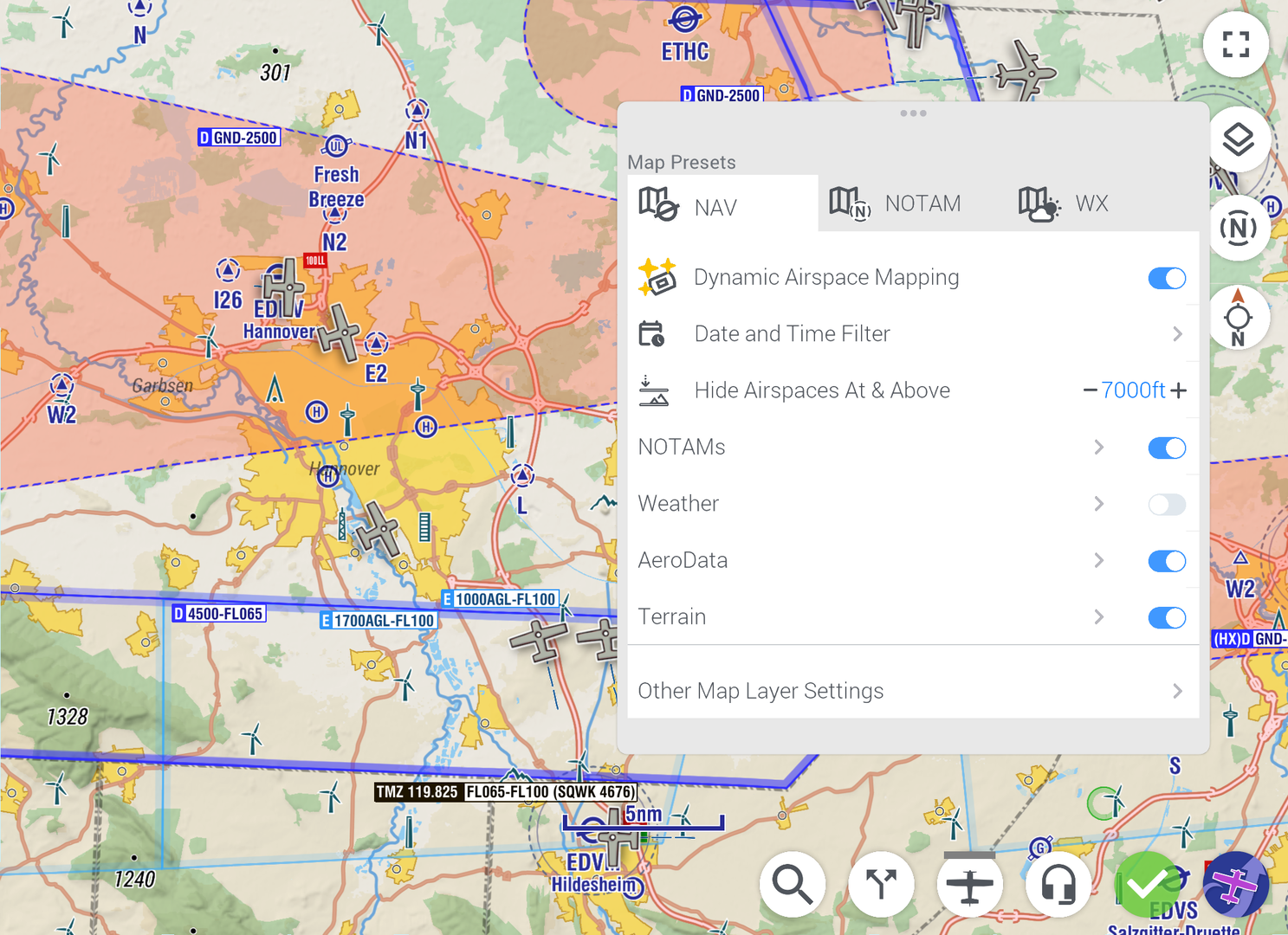Grab the panel's three-dot handle
This screenshot has height=935, width=1288.
click(913, 113)
